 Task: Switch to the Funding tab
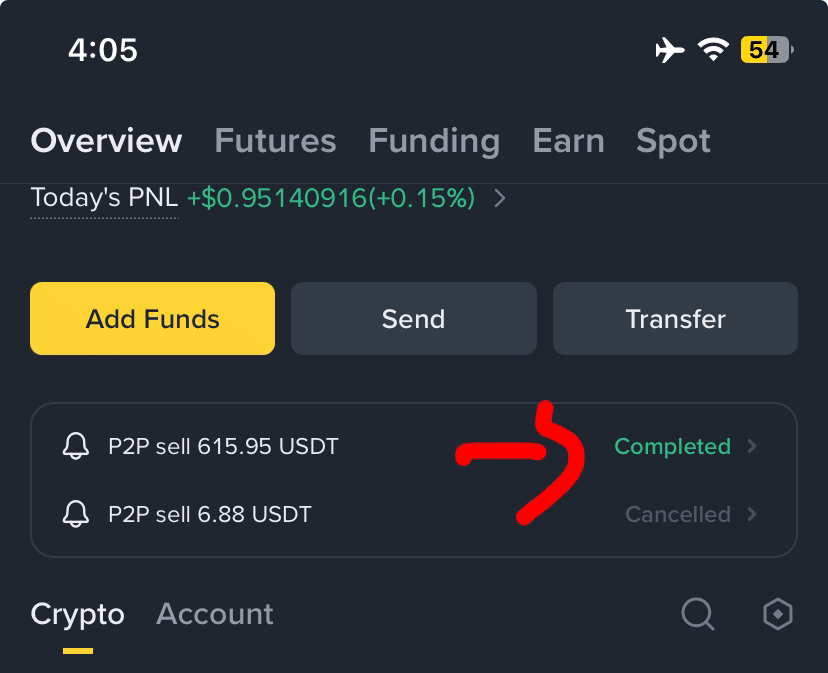(434, 142)
